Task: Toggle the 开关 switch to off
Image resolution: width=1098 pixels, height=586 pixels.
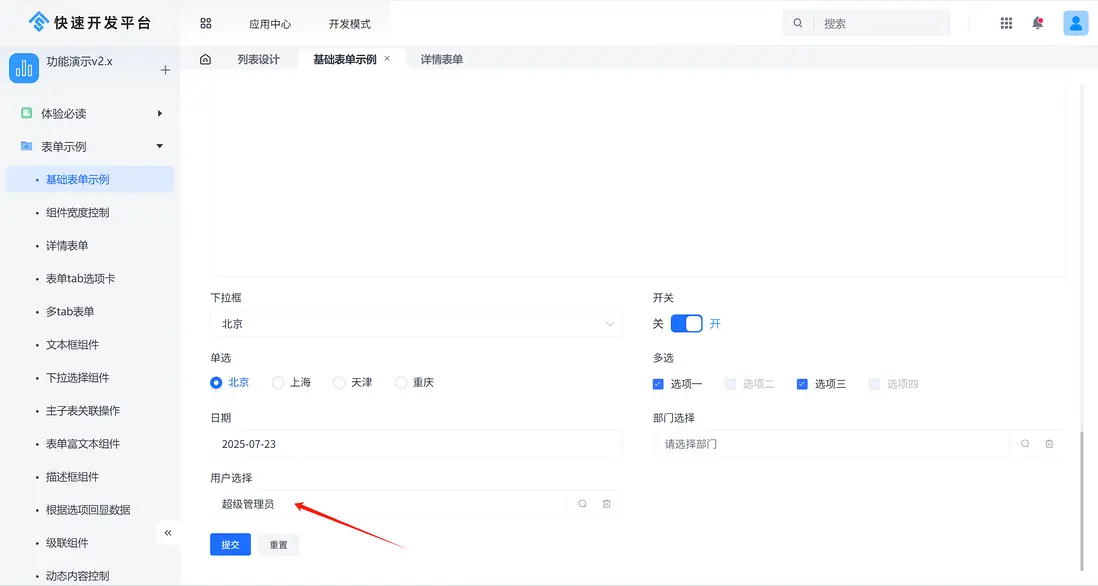Action: [686, 323]
